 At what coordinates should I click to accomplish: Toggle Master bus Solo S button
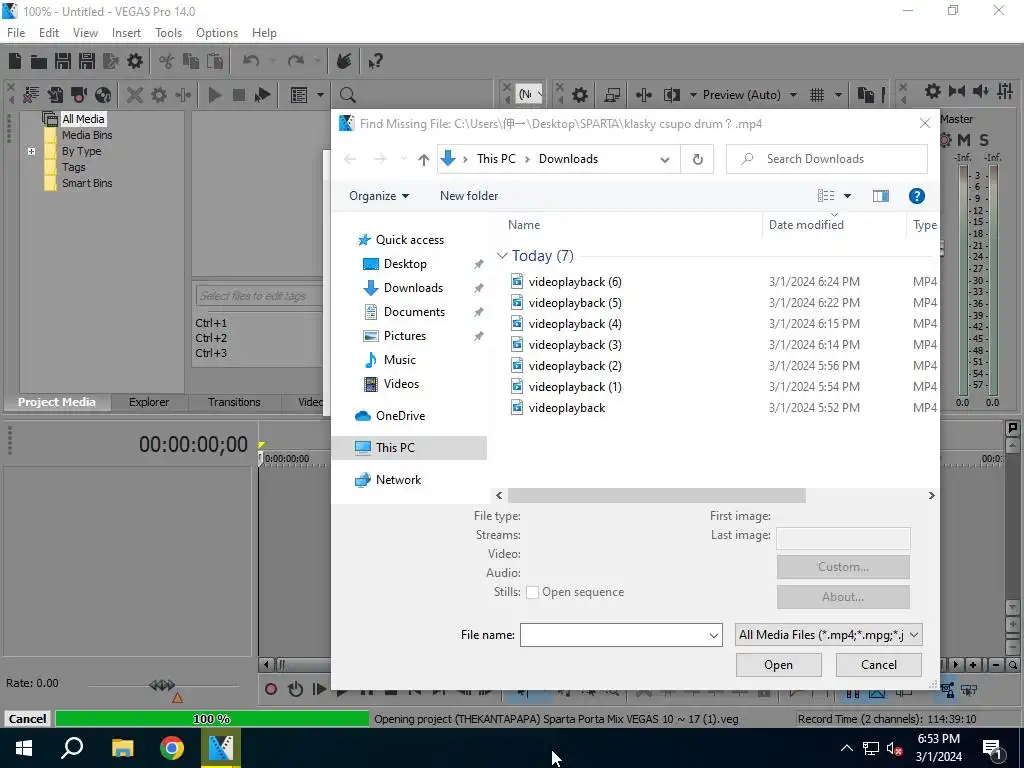[984, 140]
